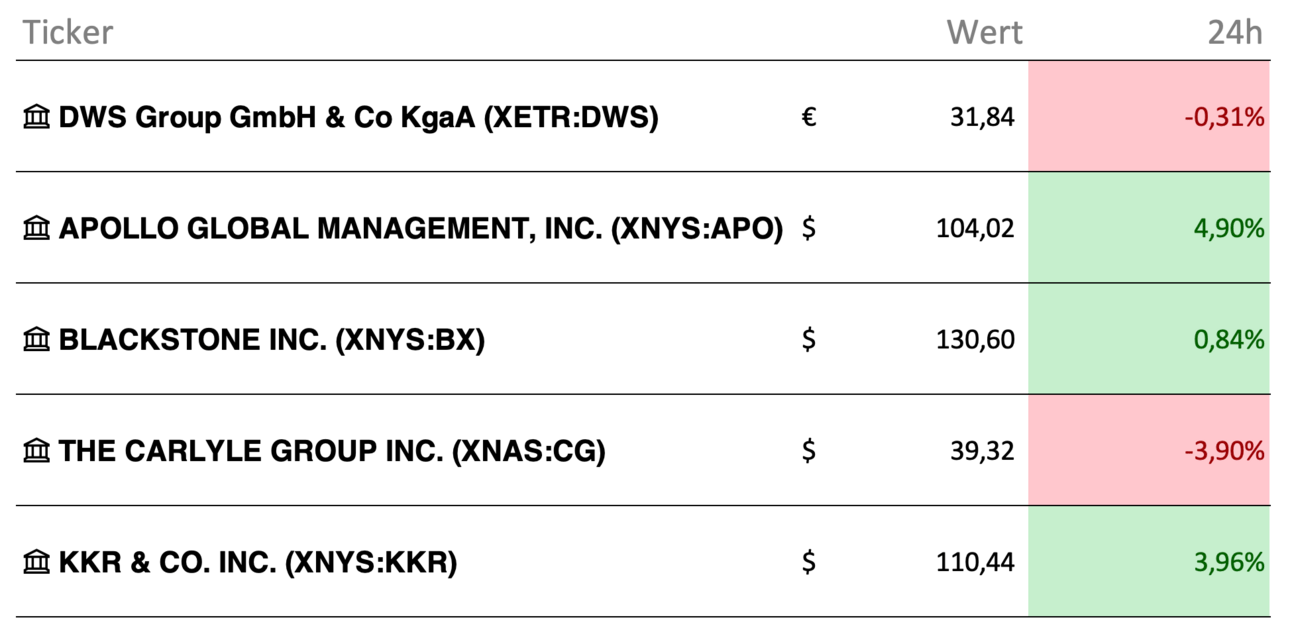The height and width of the screenshot is (640, 1292).
Task: Click the green 4,90% change cell
Action: (1149, 227)
